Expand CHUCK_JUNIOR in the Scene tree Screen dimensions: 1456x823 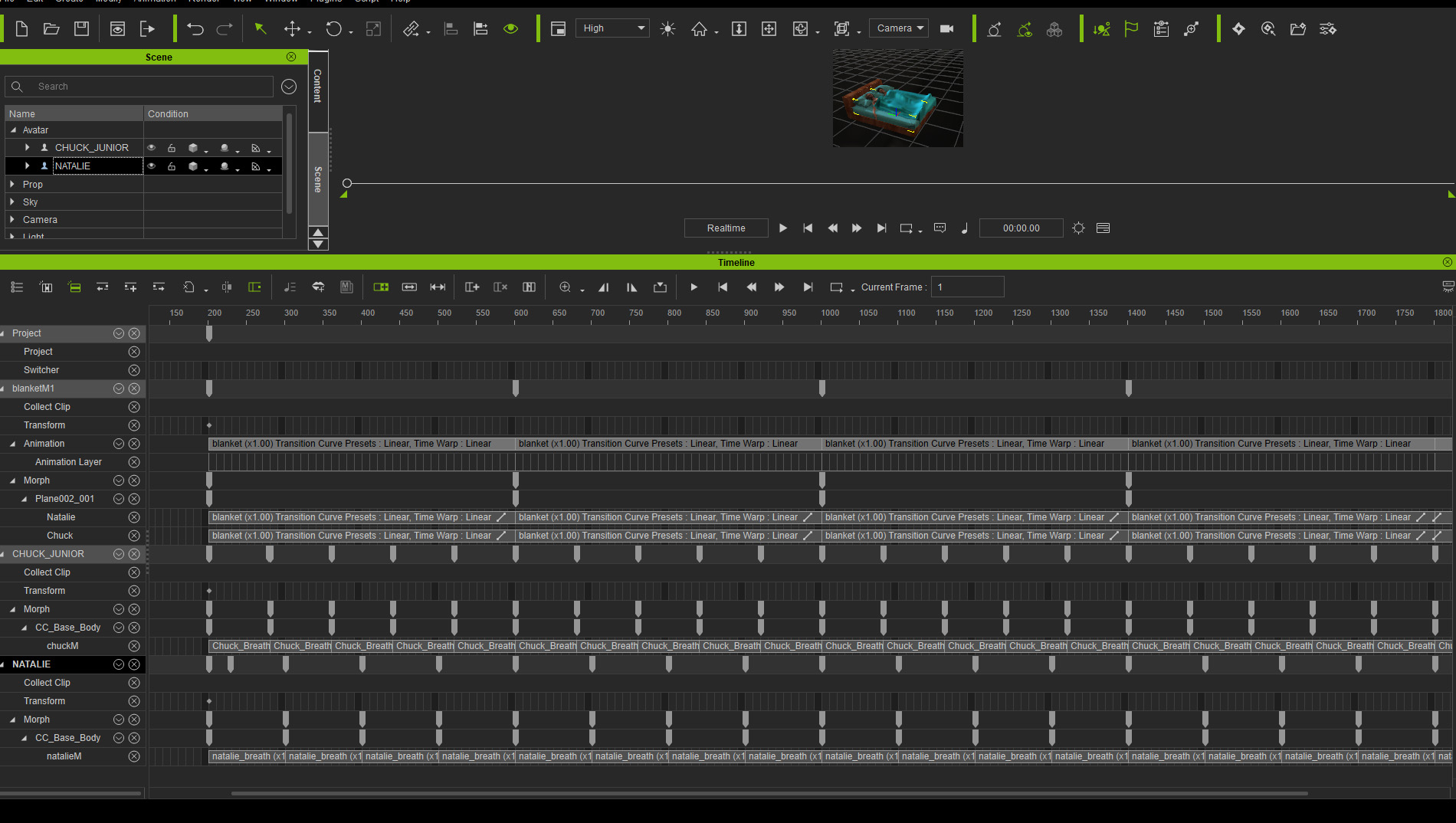pyautogui.click(x=27, y=148)
